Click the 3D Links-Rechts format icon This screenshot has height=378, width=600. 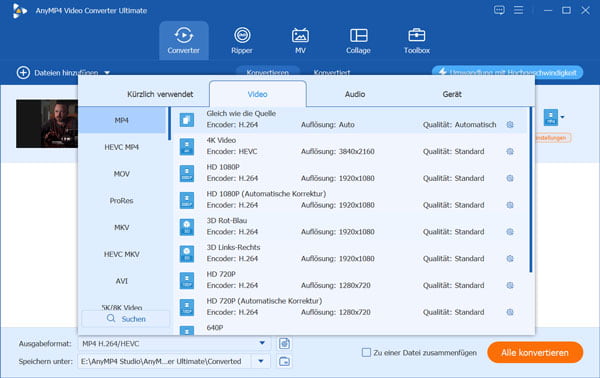pos(187,254)
